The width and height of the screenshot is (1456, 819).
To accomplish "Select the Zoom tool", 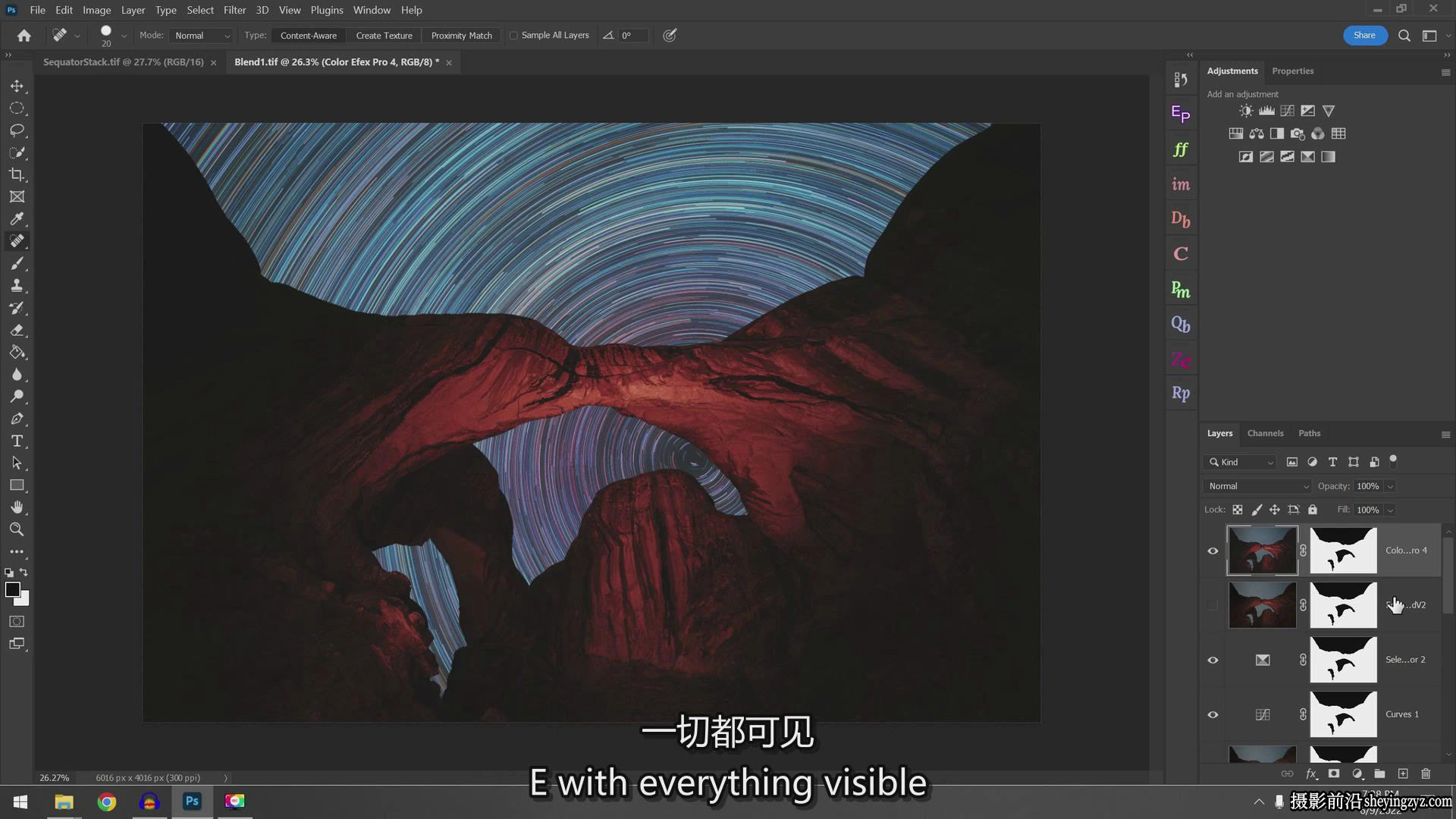I will pyautogui.click(x=17, y=529).
